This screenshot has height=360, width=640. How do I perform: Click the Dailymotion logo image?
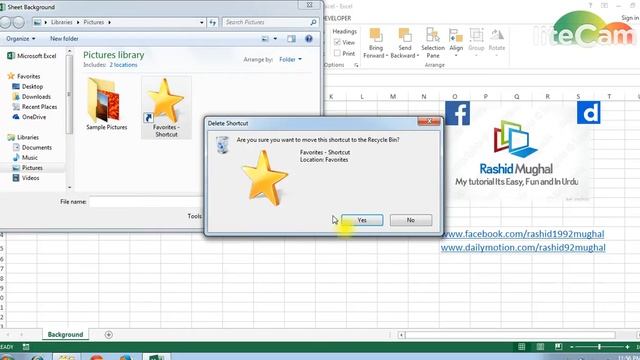tap(589, 113)
